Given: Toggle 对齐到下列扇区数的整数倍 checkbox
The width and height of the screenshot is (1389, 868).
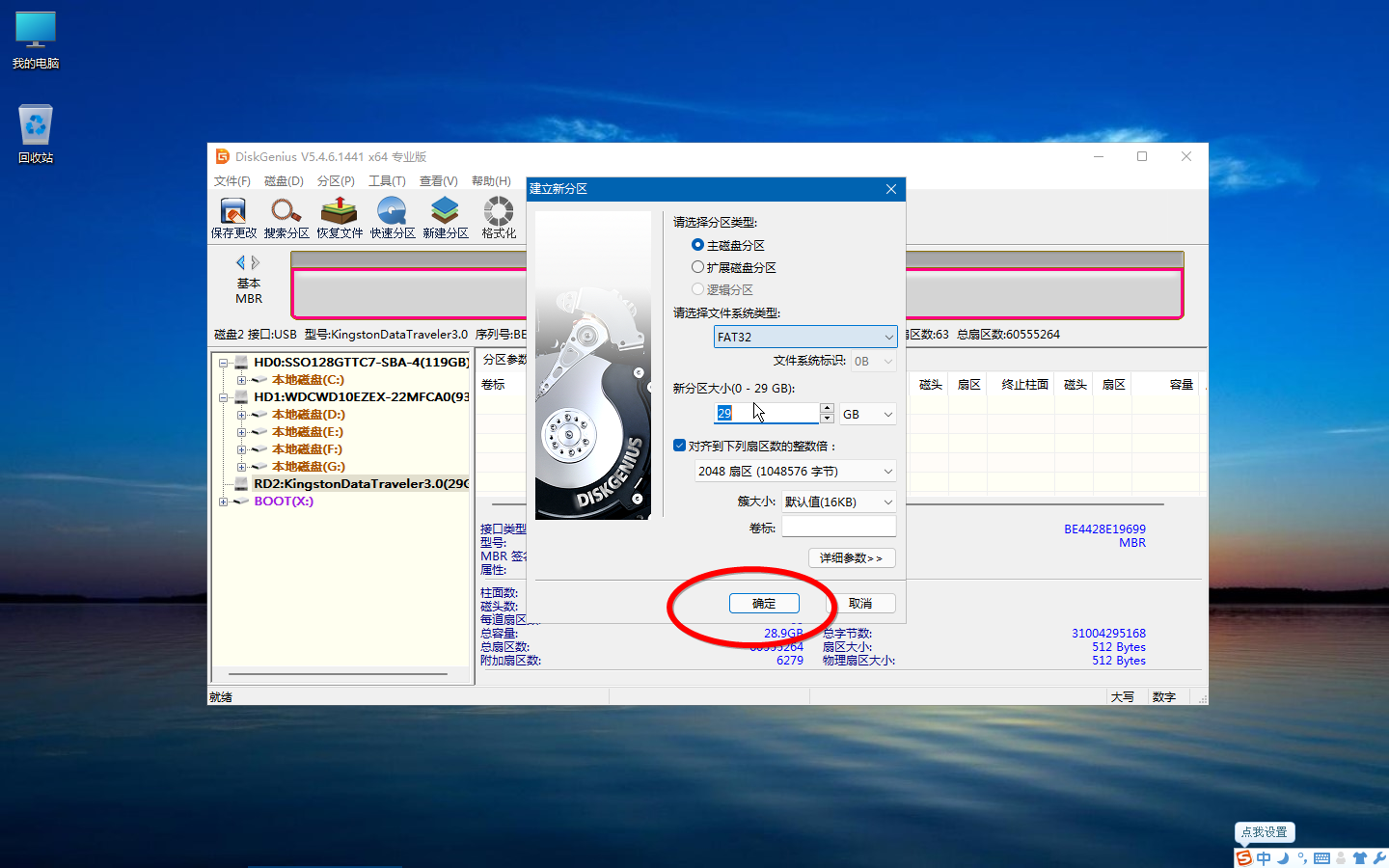Looking at the screenshot, I should tap(679, 446).
